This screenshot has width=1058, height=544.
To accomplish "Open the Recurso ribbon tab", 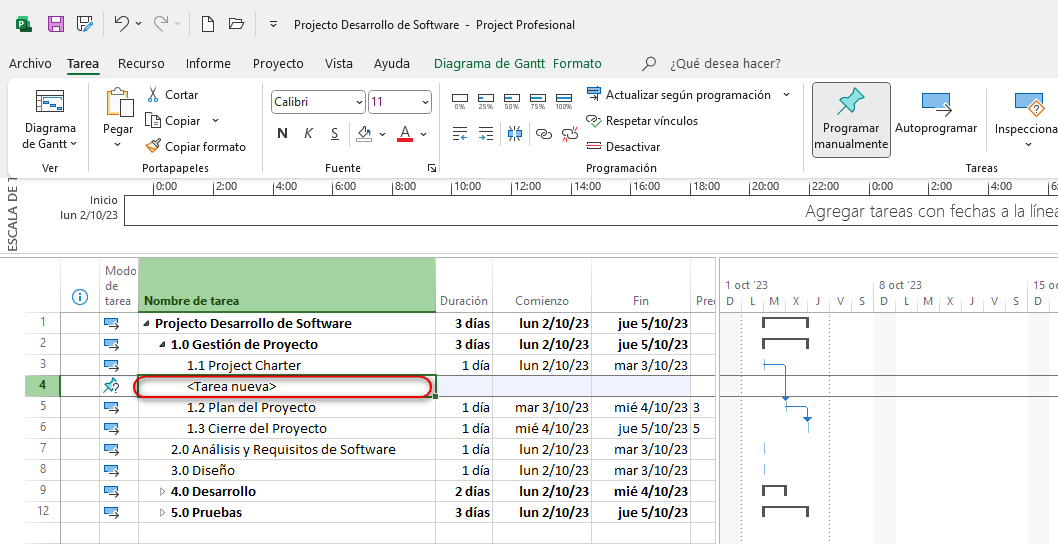I will 141,64.
